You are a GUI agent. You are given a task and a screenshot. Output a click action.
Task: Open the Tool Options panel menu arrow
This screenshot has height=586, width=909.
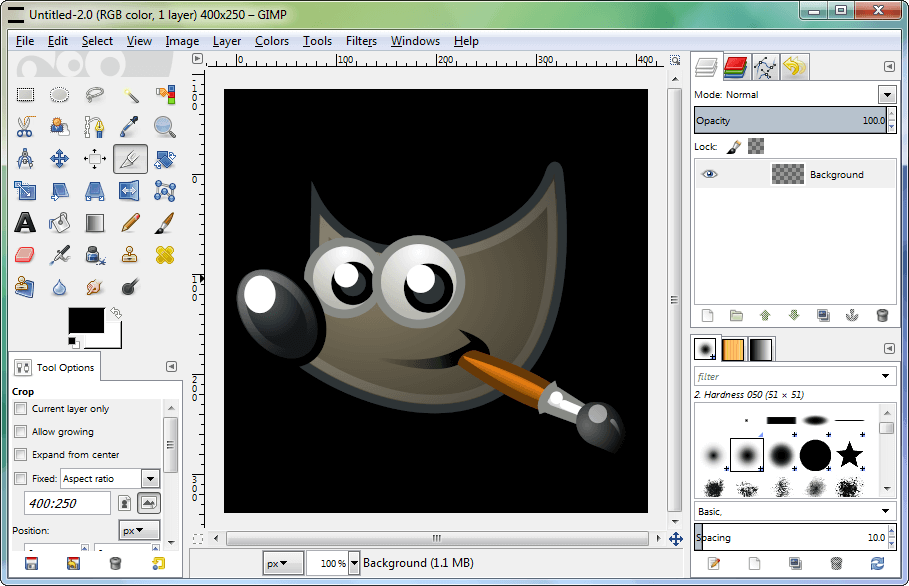point(171,366)
